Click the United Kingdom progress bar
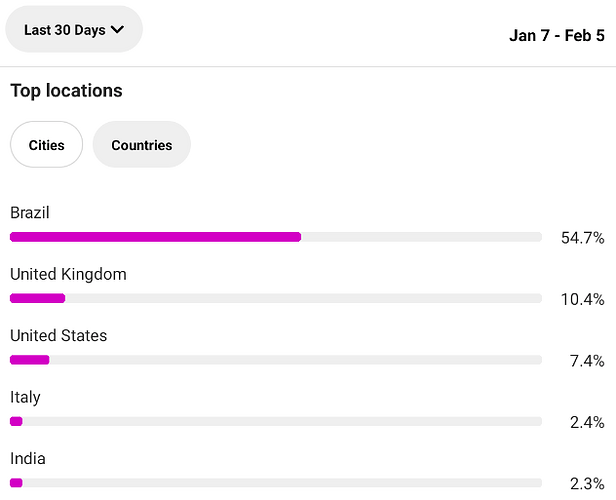 276,299
